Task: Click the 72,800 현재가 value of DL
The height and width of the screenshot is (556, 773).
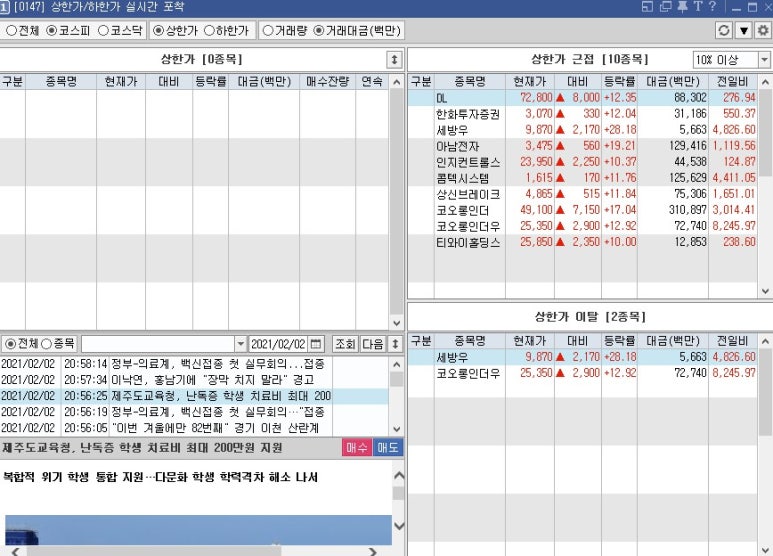Action: (536, 98)
